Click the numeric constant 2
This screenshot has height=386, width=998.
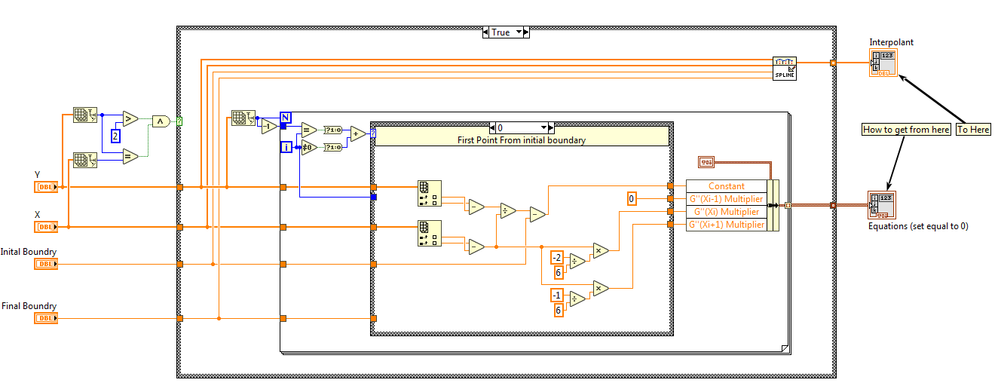(x=116, y=136)
